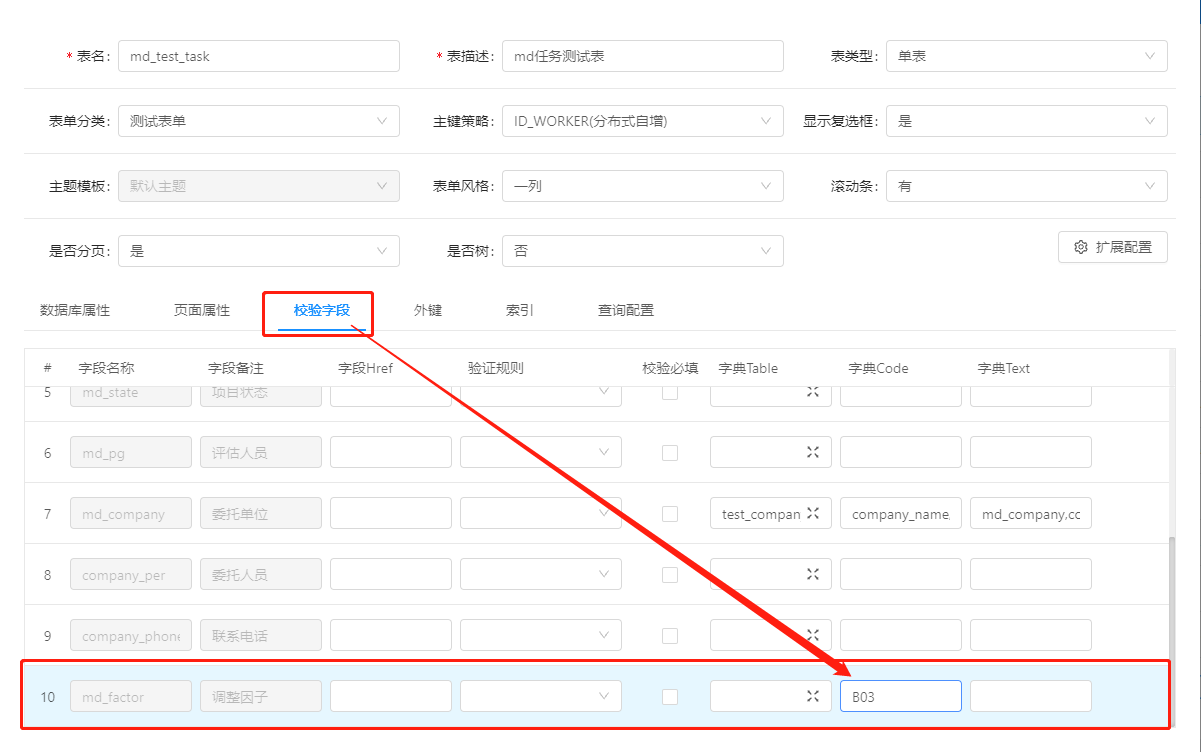Toggle 校验必填 checkbox in md_company row
1201x752 pixels.
click(x=670, y=512)
